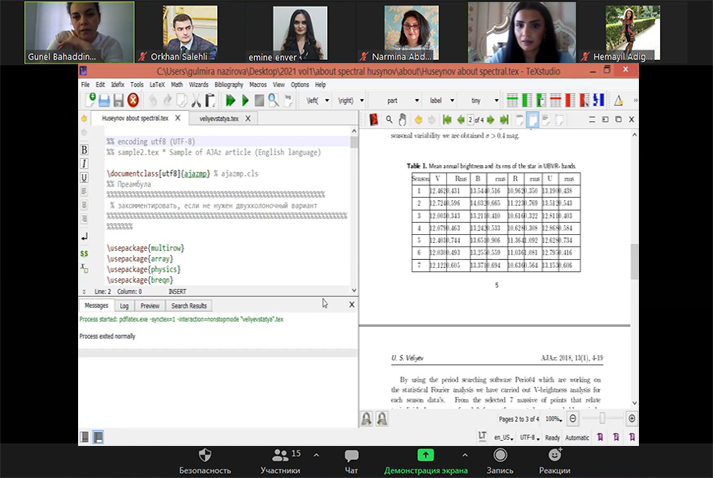Insert a newline with the return arrow icon
The height and width of the screenshot is (478, 713).
coord(84,236)
